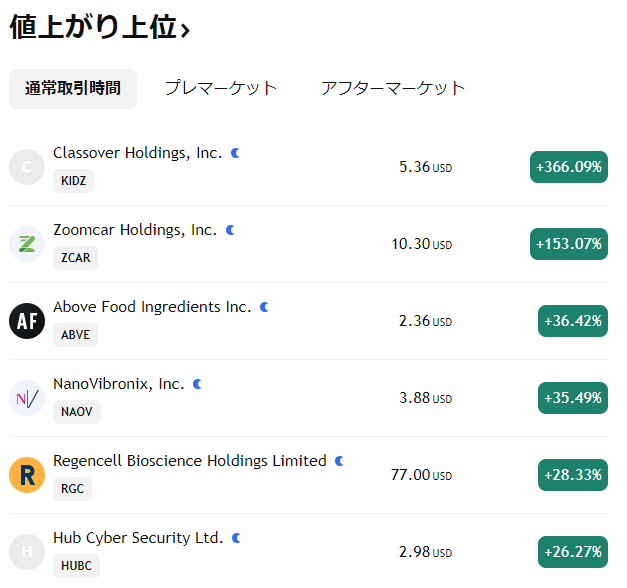Click the Zoomcar green Z logo
This screenshot has height=588, width=627.
pos(27,244)
